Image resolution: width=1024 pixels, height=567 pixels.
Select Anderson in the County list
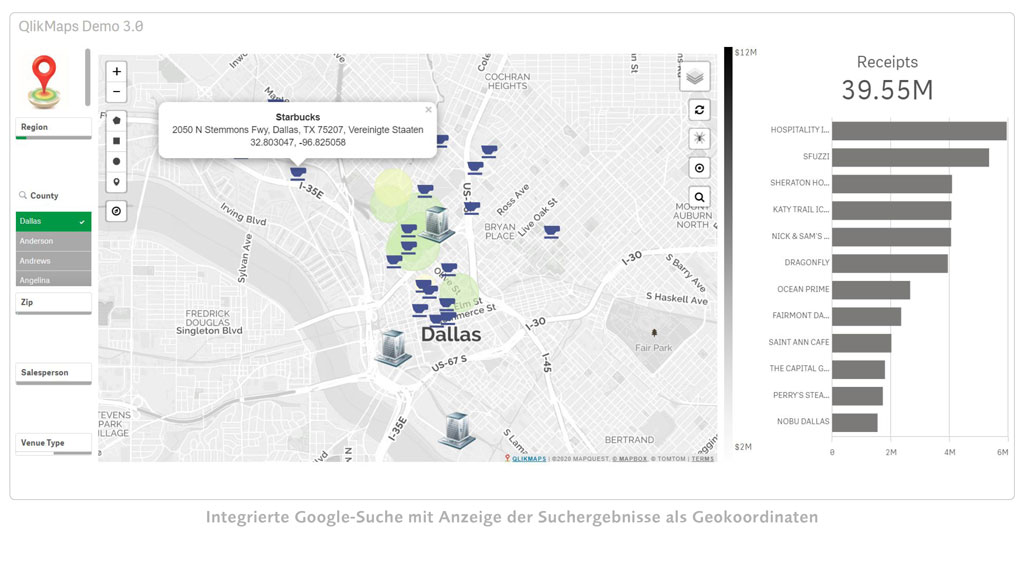click(54, 241)
